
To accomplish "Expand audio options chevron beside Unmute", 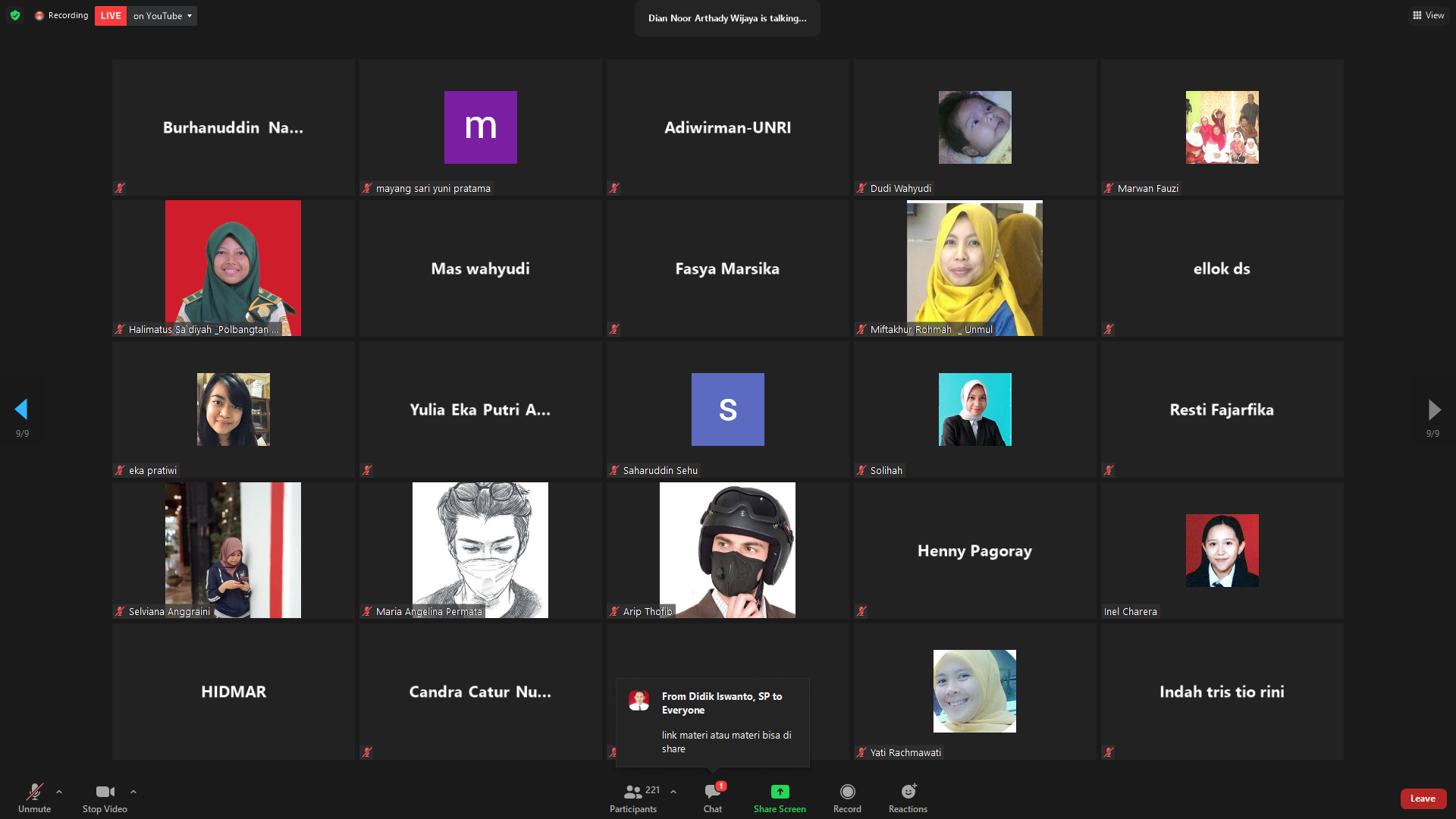I will click(x=59, y=792).
